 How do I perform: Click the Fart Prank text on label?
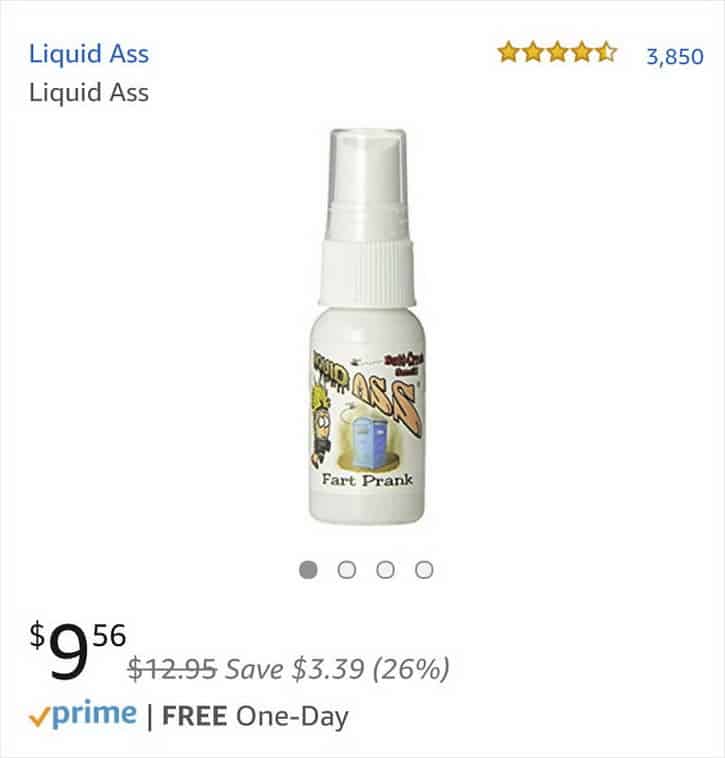pyautogui.click(x=367, y=480)
